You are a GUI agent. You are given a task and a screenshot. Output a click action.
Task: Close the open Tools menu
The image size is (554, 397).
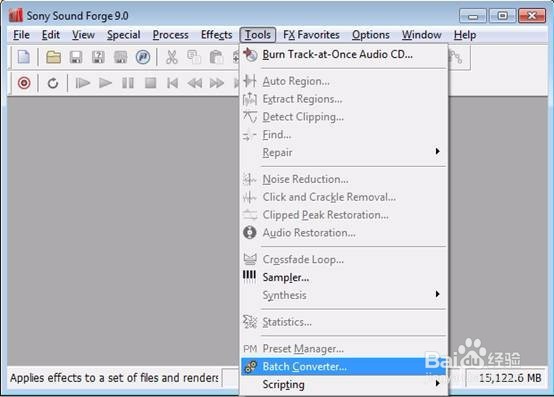[x=258, y=35]
